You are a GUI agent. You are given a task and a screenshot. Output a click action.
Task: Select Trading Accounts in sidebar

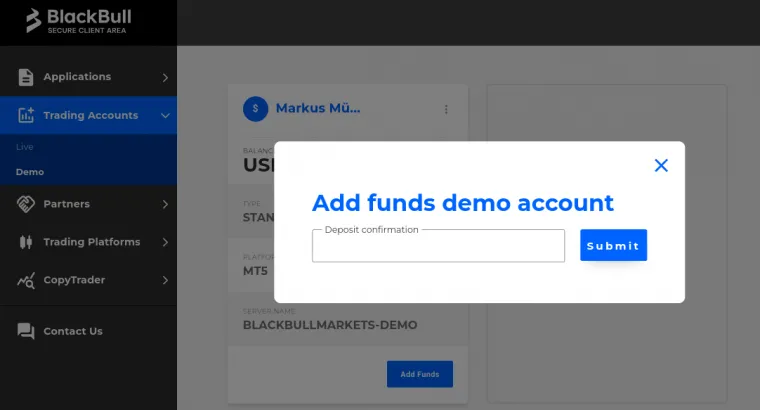pyautogui.click(x=88, y=115)
